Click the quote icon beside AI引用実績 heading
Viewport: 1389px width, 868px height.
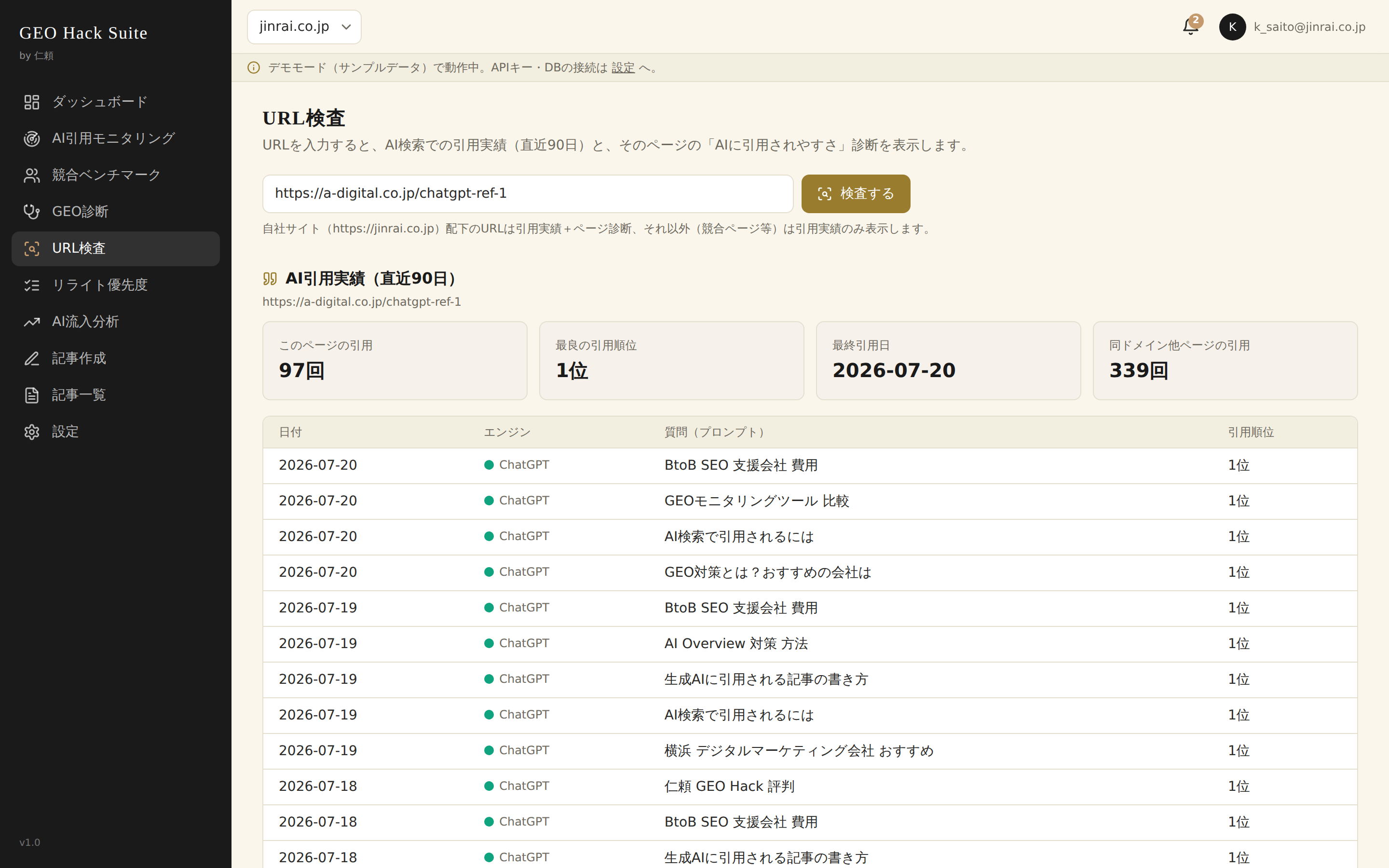[270, 279]
